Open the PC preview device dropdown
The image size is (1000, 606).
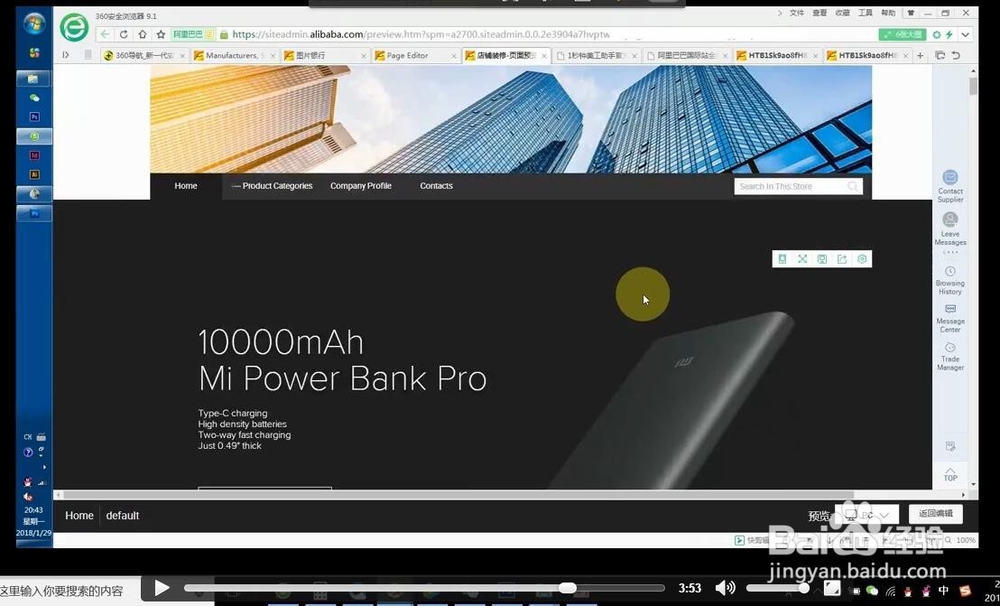(x=867, y=515)
